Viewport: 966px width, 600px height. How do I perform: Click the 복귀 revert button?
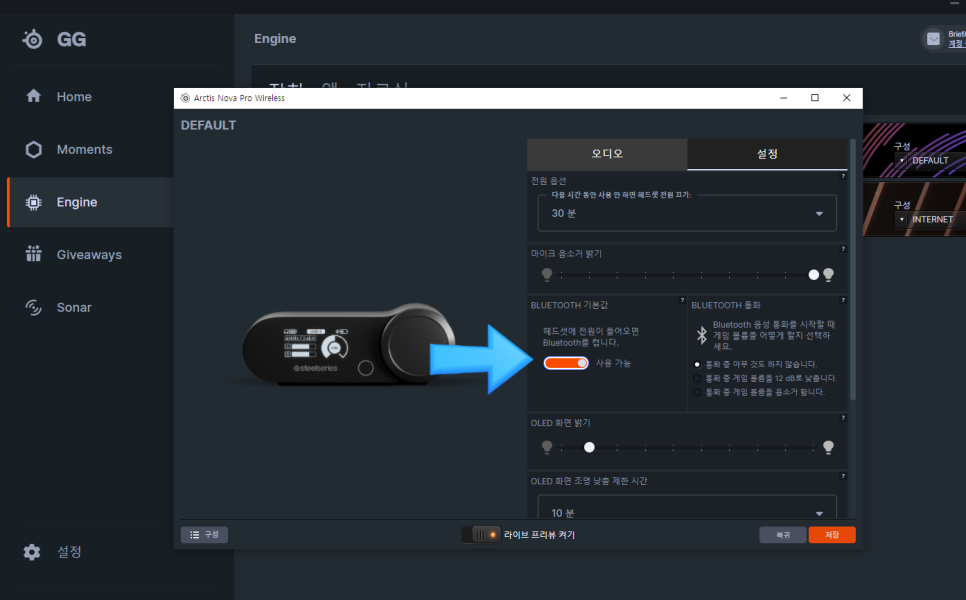783,535
